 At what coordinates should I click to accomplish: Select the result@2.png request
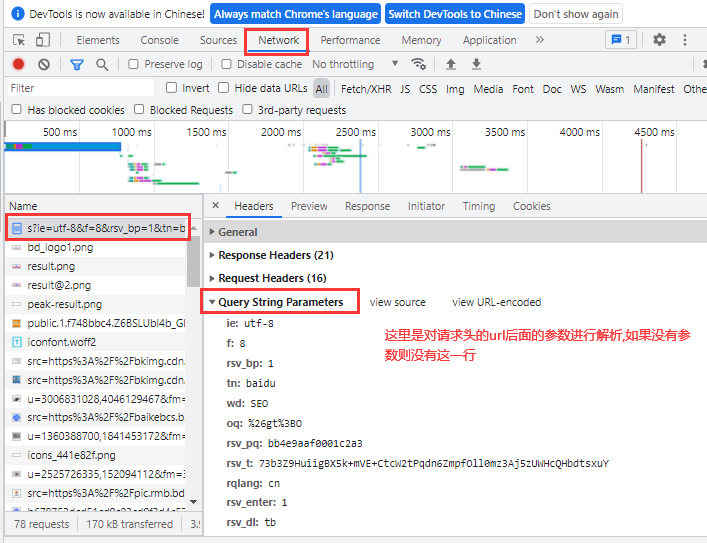tap(96, 285)
